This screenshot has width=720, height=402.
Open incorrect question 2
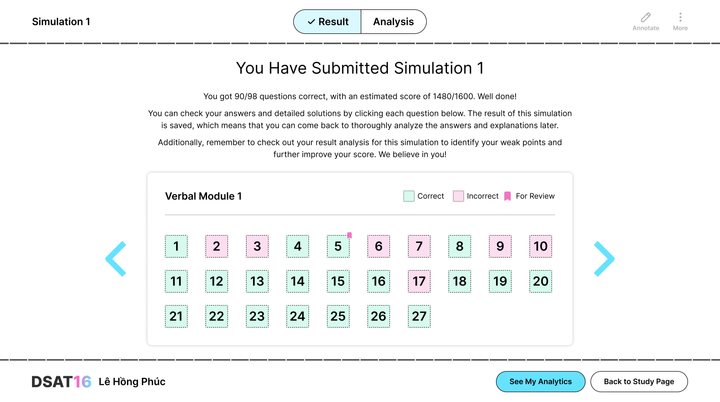point(217,246)
